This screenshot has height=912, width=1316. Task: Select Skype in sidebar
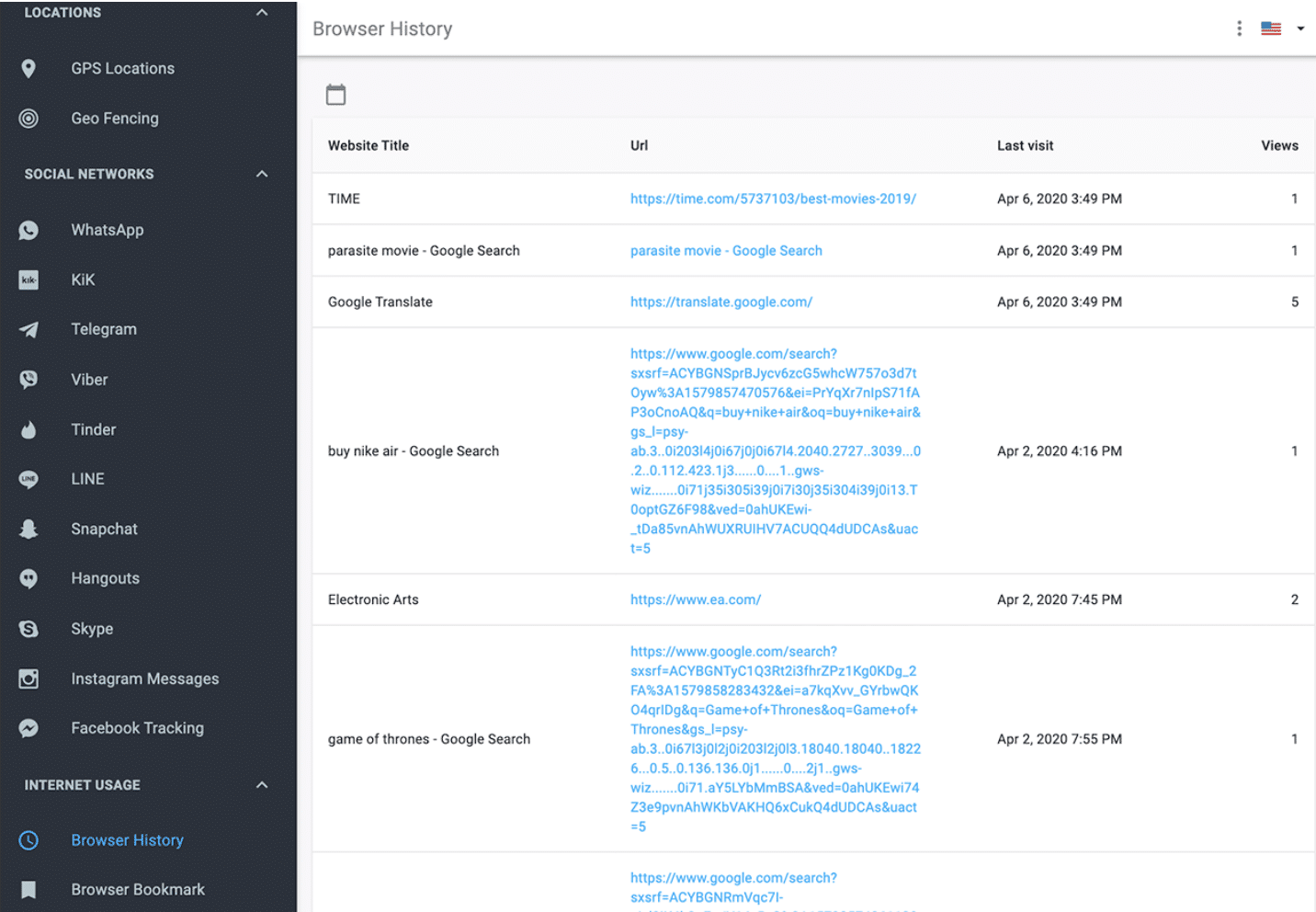coord(92,629)
